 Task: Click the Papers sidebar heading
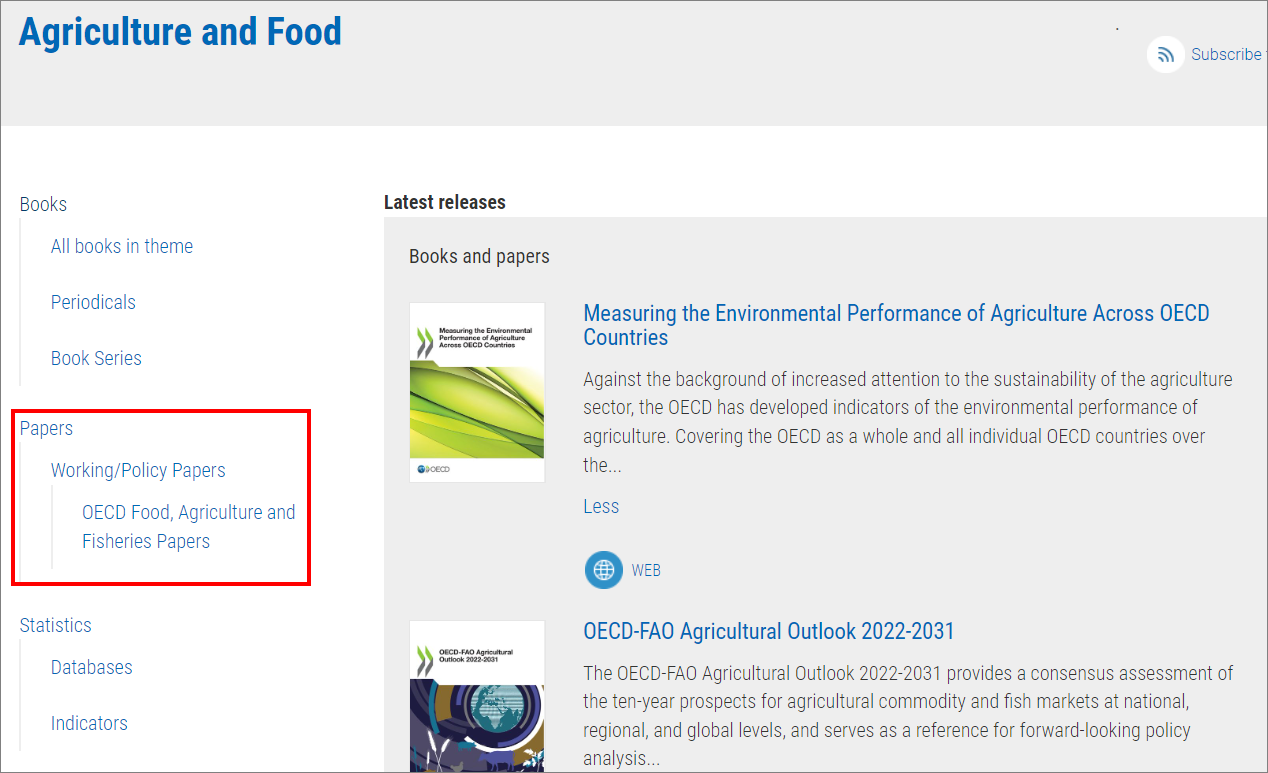(46, 428)
